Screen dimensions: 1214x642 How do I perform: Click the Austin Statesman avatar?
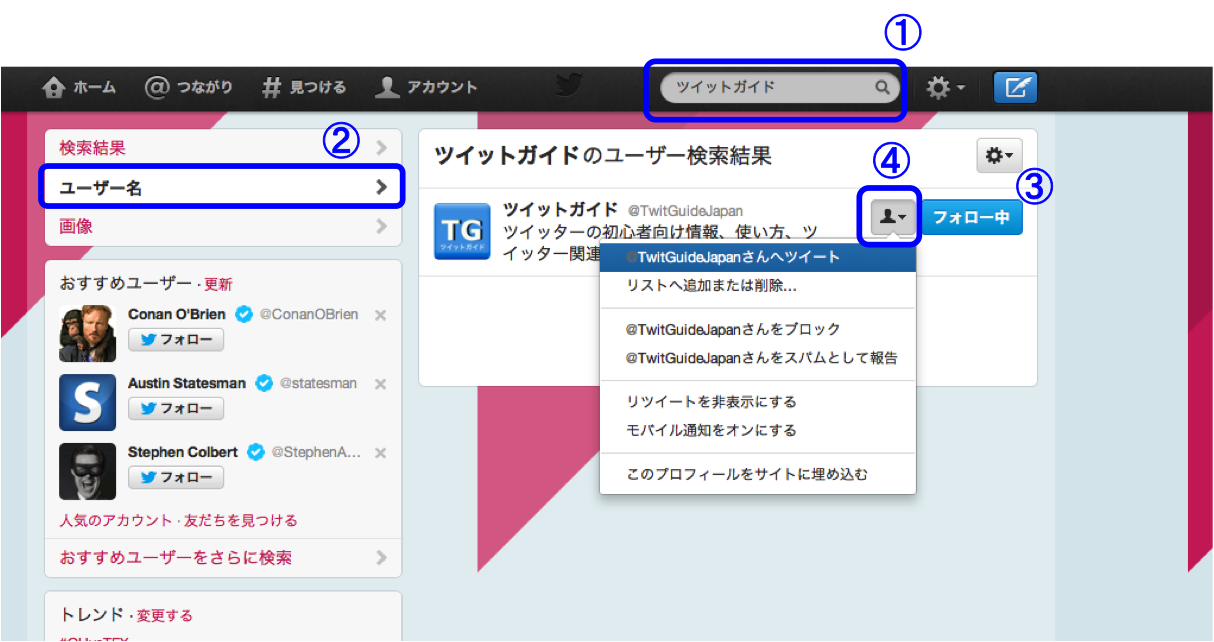[88, 402]
